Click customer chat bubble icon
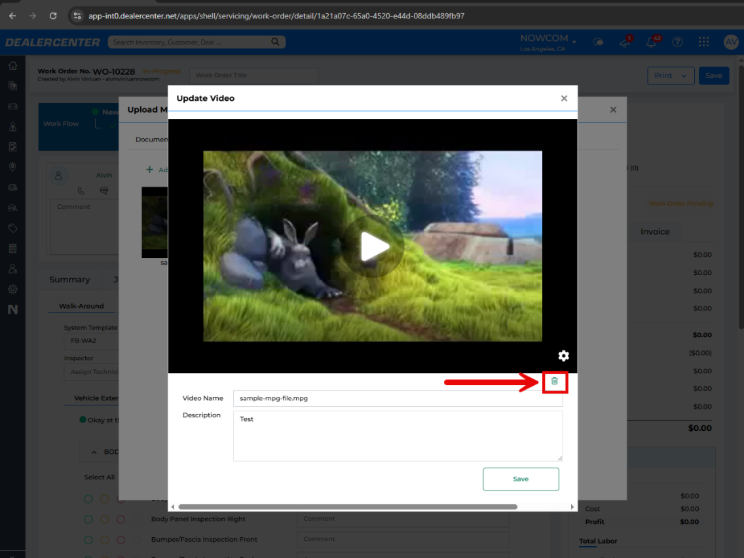The image size is (744, 558). click(104, 191)
